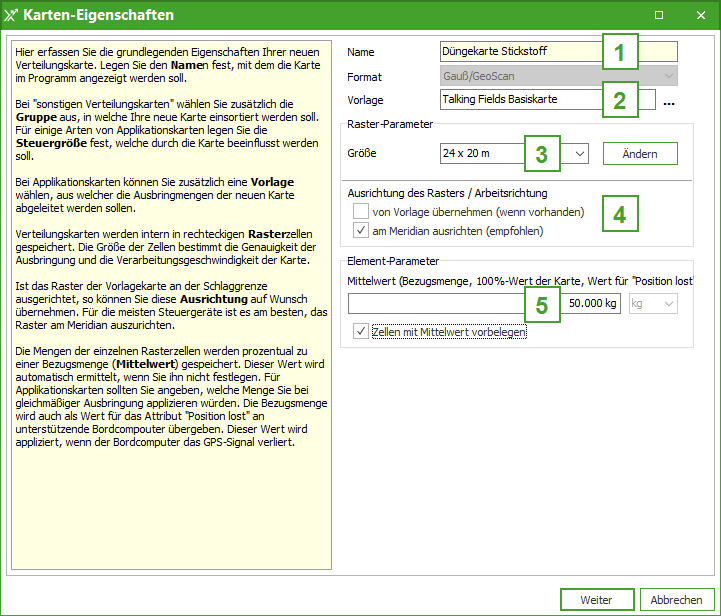Click the green number 1 marker
The width and height of the screenshot is (721, 616).
pos(620,52)
